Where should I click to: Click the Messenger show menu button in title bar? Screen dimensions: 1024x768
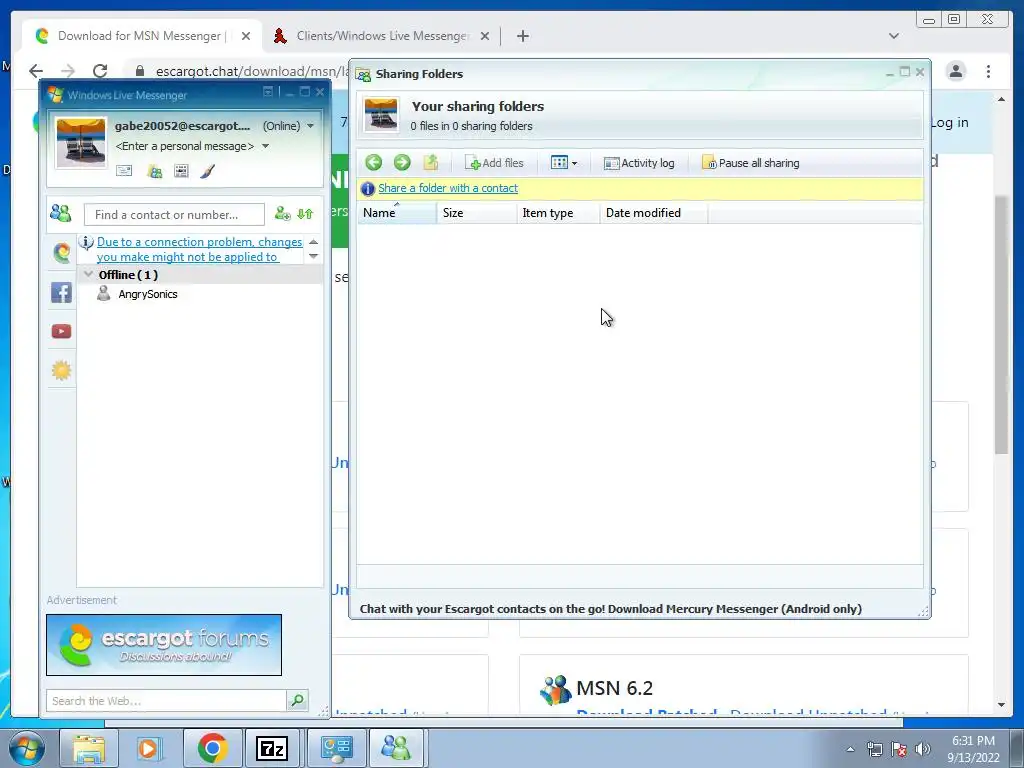[x=268, y=92]
